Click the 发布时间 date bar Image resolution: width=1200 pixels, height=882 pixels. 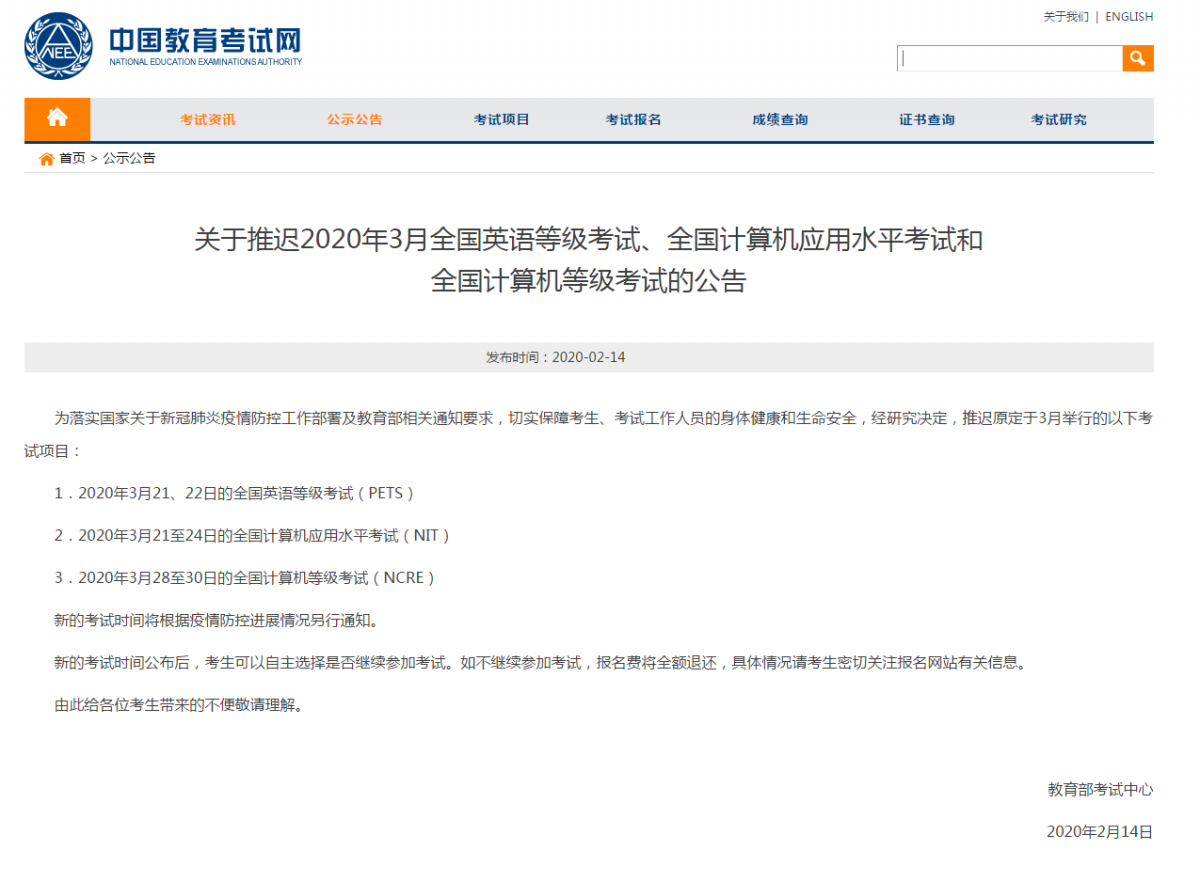pyautogui.click(x=588, y=357)
